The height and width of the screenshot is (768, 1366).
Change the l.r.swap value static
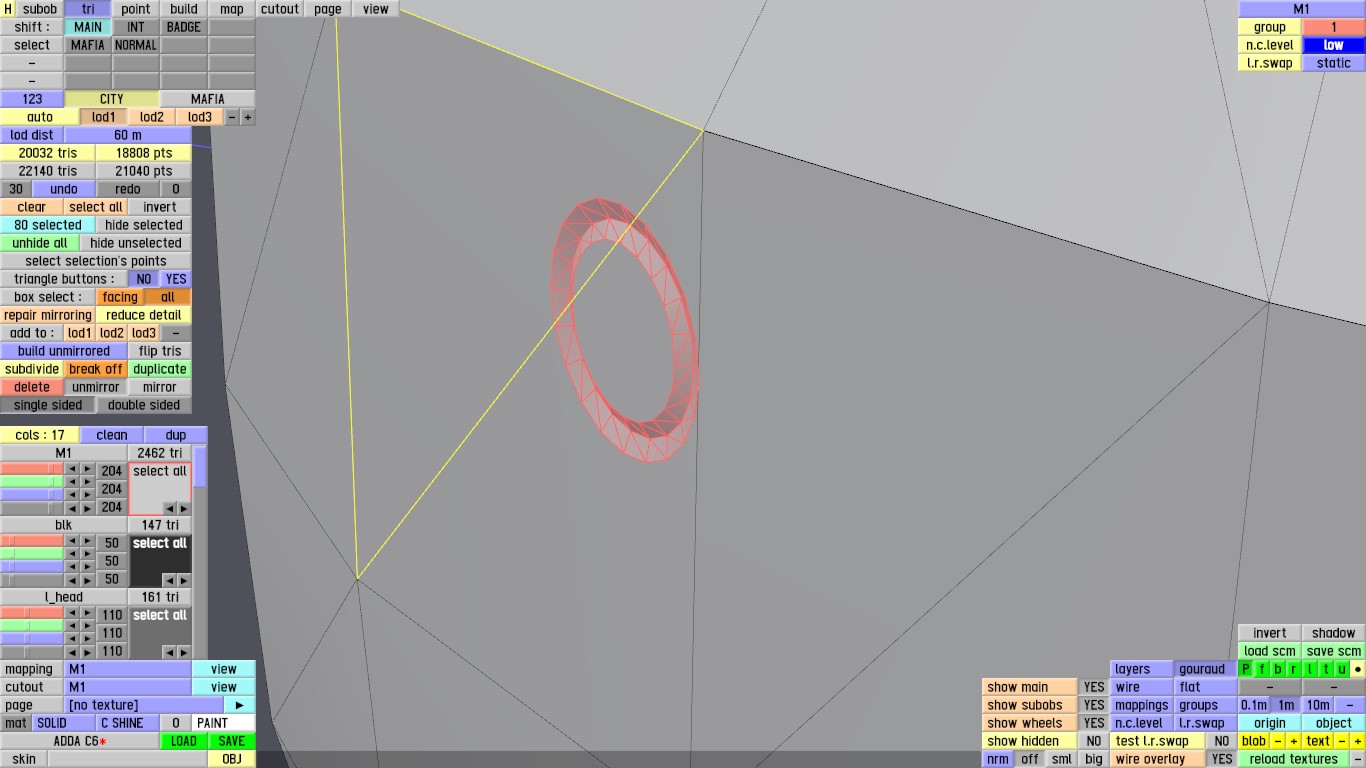point(1334,63)
